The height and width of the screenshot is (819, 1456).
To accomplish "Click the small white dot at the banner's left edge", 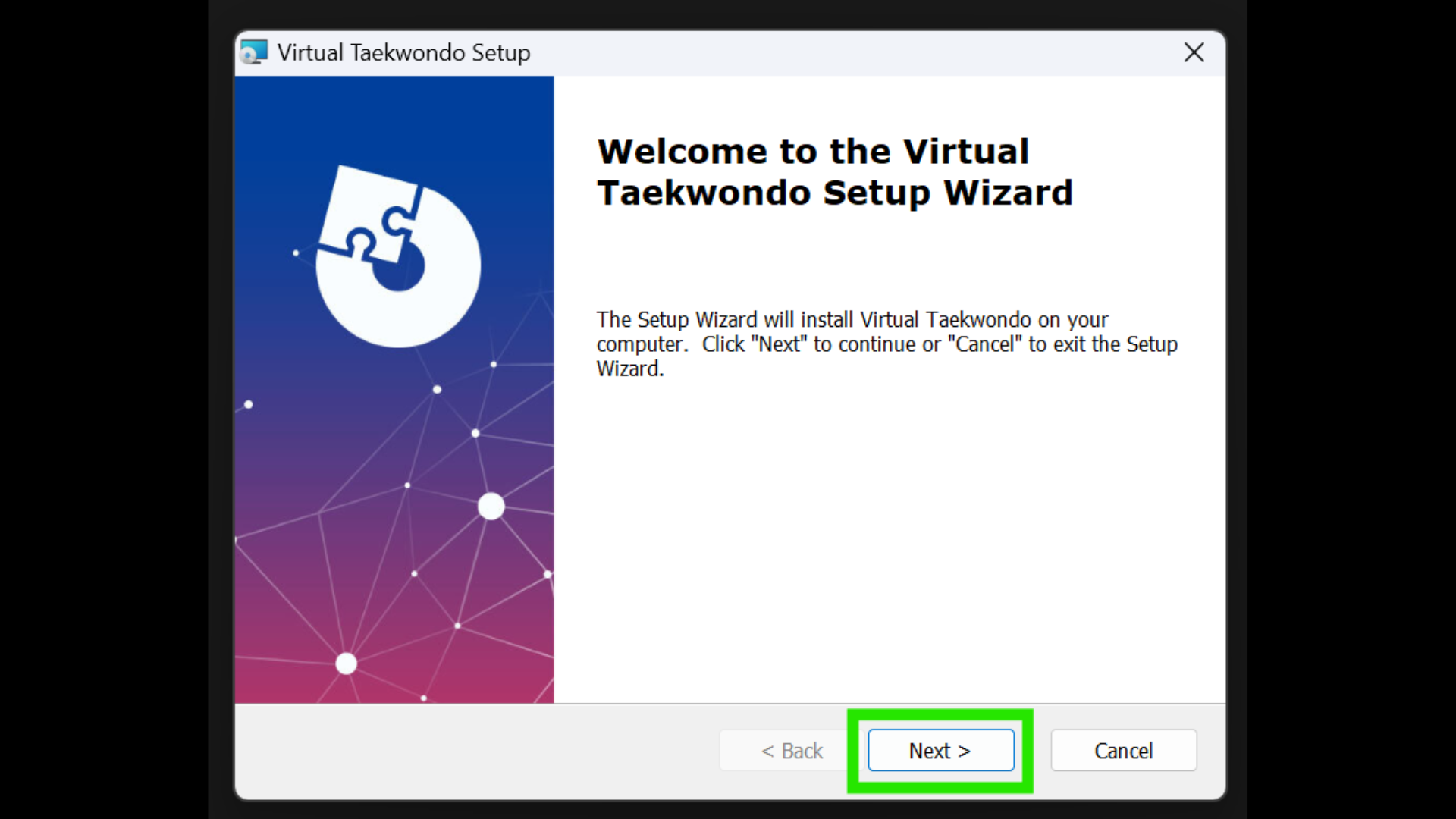I will [249, 404].
